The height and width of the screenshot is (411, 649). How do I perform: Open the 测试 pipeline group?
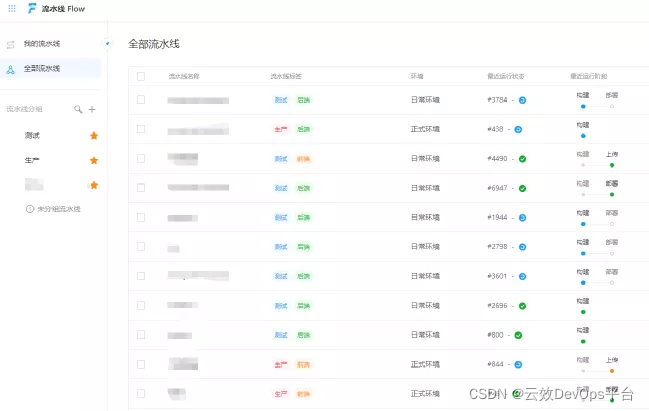click(32, 135)
